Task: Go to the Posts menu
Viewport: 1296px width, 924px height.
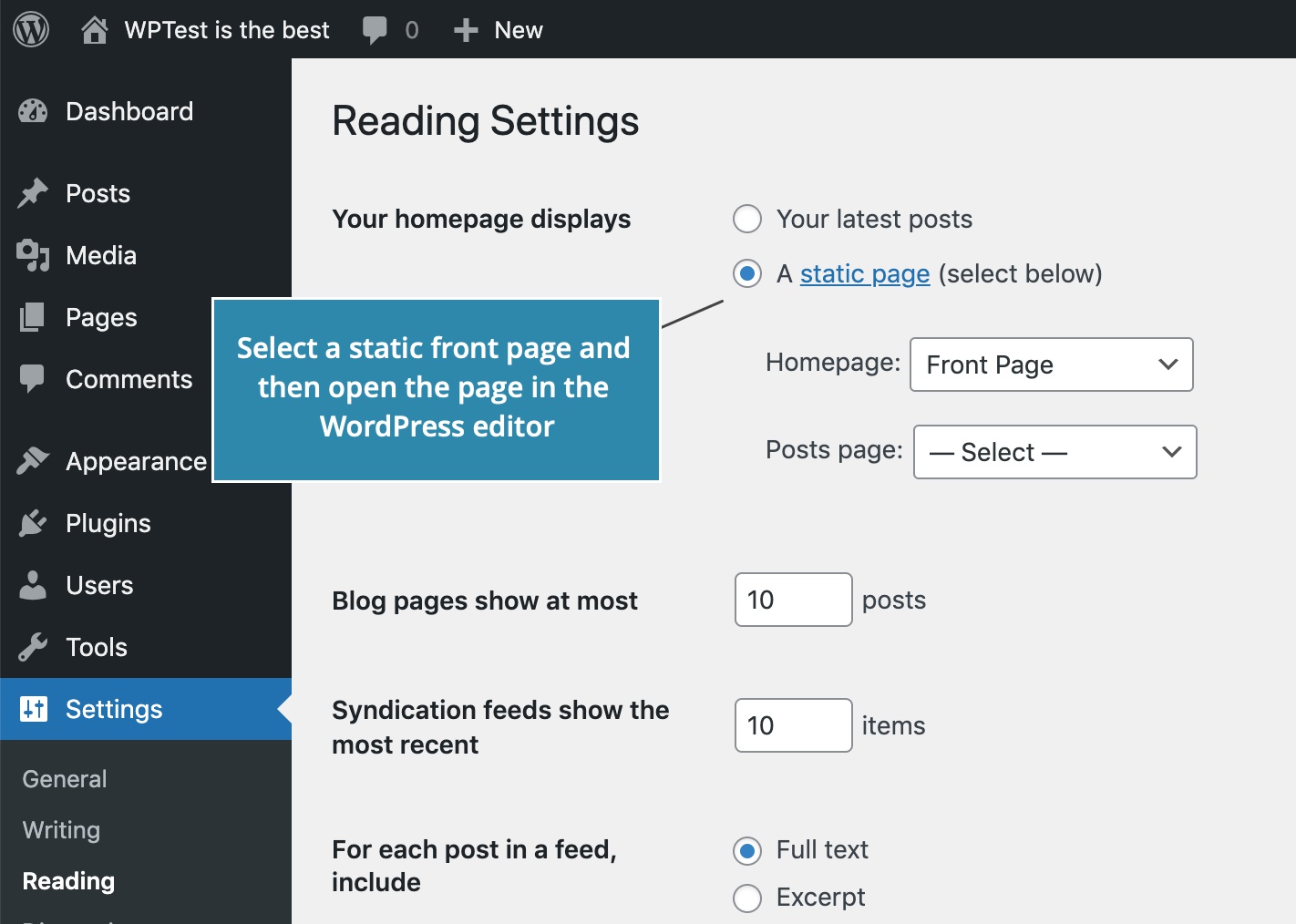Action: (98, 193)
